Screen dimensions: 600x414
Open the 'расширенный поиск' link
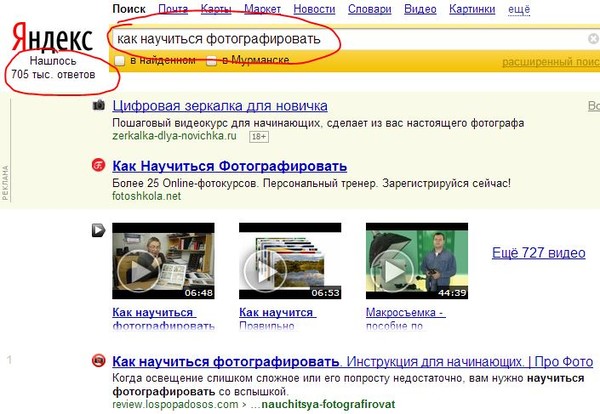pyautogui.click(x=551, y=62)
